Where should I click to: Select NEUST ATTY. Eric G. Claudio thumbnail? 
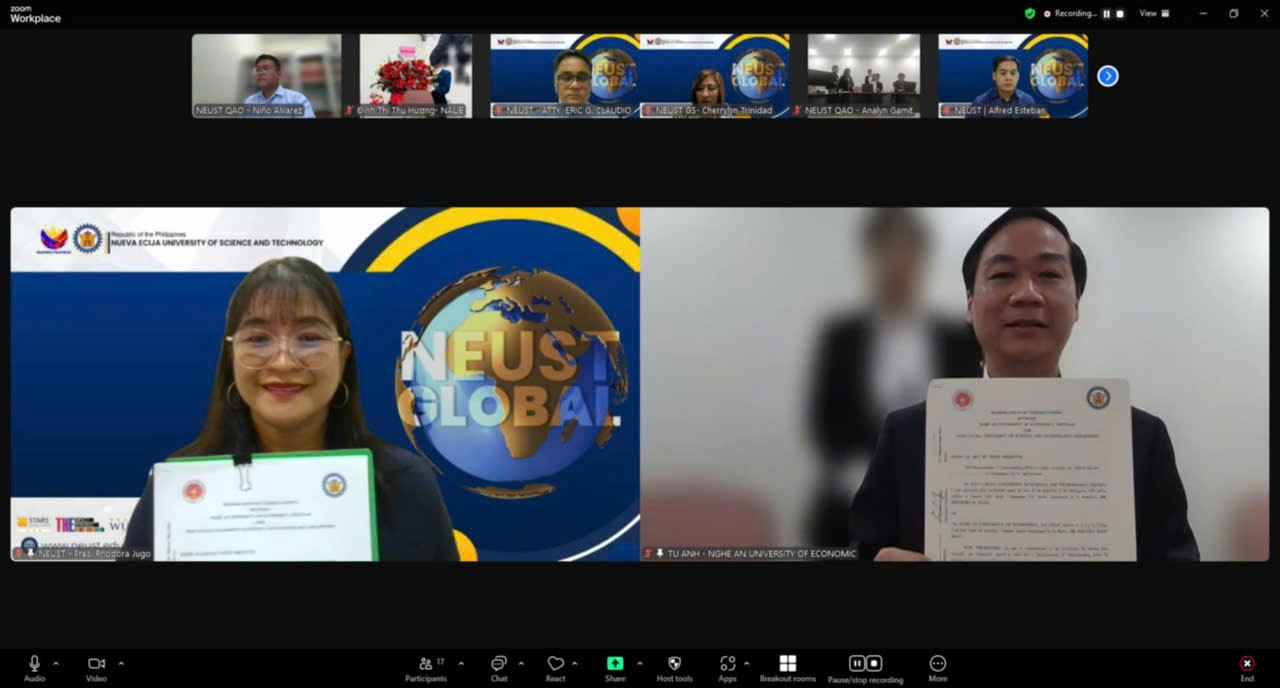coord(565,76)
